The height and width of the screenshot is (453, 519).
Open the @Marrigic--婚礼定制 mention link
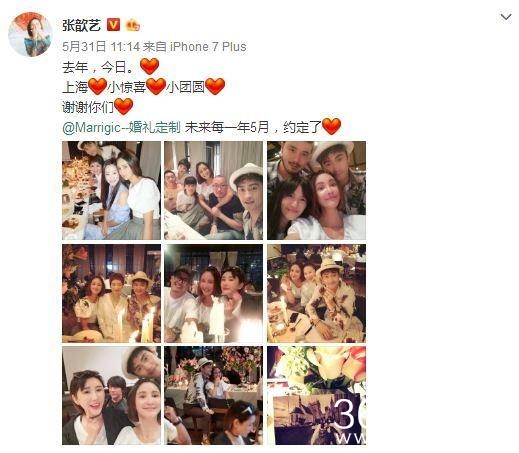(x=122, y=127)
